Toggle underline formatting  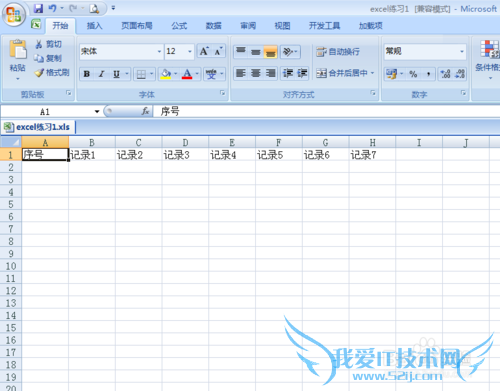(x=116, y=74)
